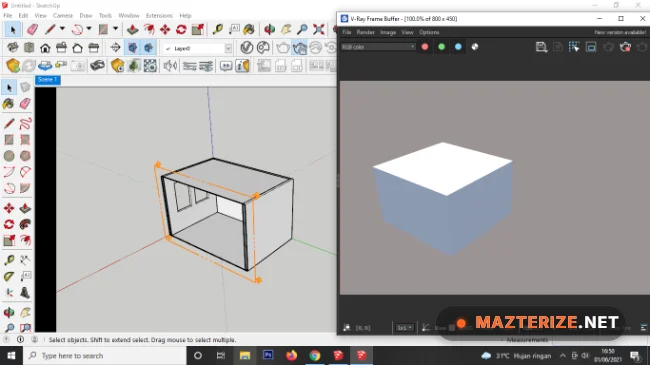Start a V-Ray render with the teapot icon
The height and width of the screenshot is (365, 650).
click(x=283, y=48)
